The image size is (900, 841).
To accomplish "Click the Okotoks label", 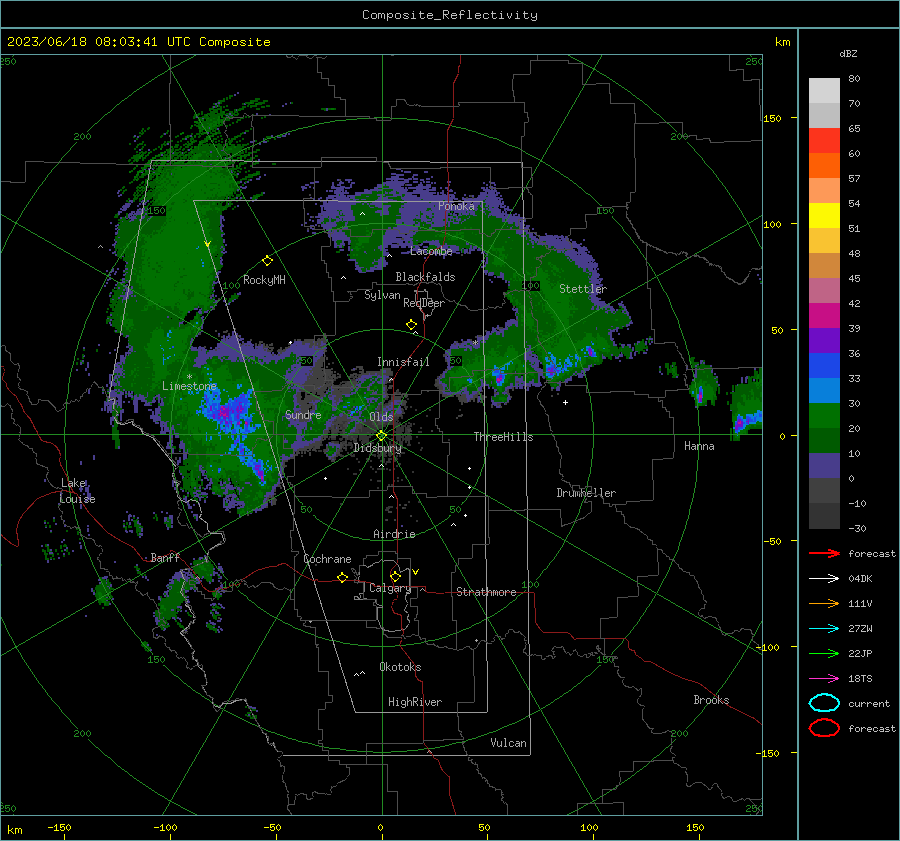I will pos(400,667).
